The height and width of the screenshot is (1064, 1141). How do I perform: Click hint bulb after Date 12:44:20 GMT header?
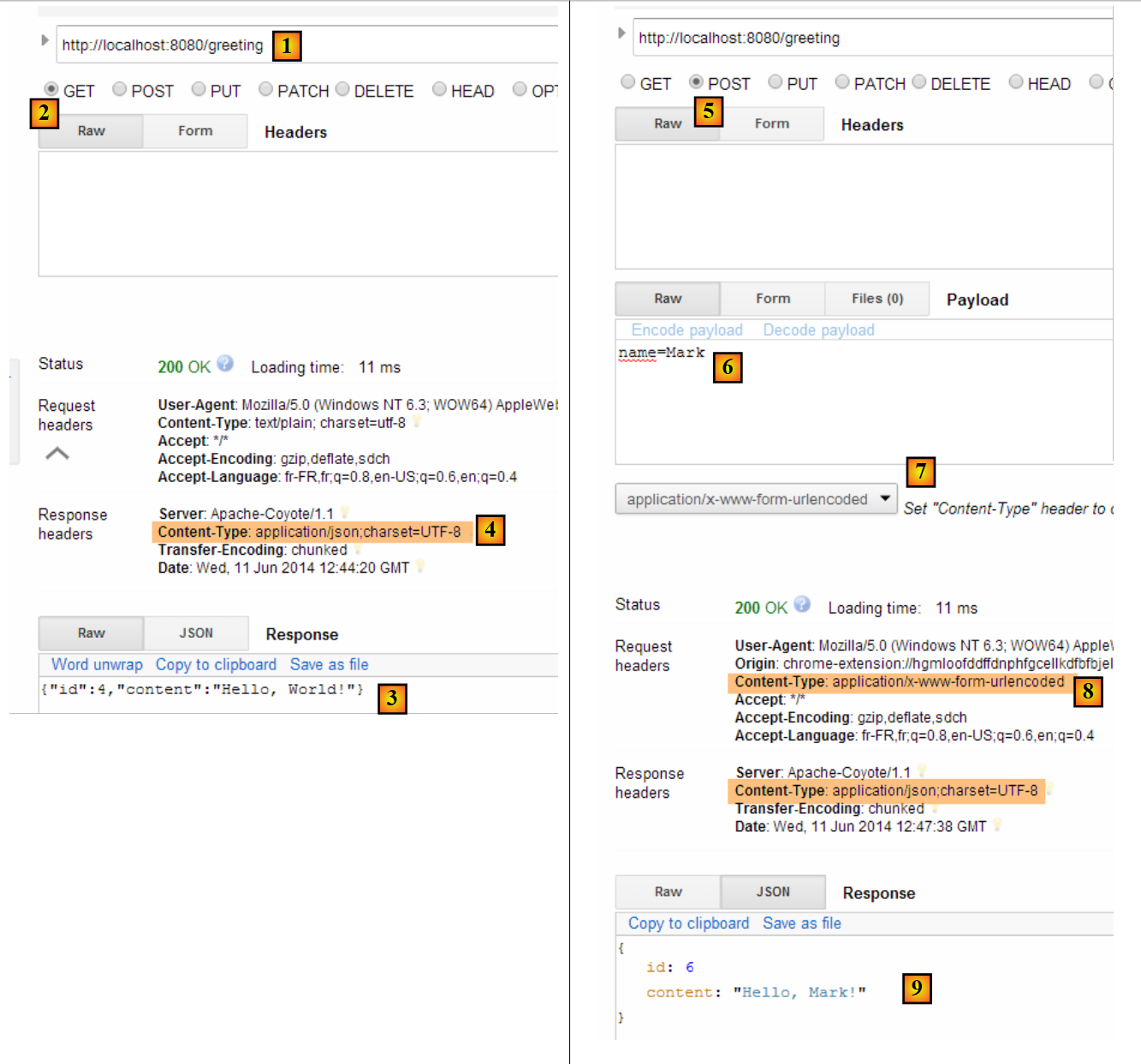point(420,567)
